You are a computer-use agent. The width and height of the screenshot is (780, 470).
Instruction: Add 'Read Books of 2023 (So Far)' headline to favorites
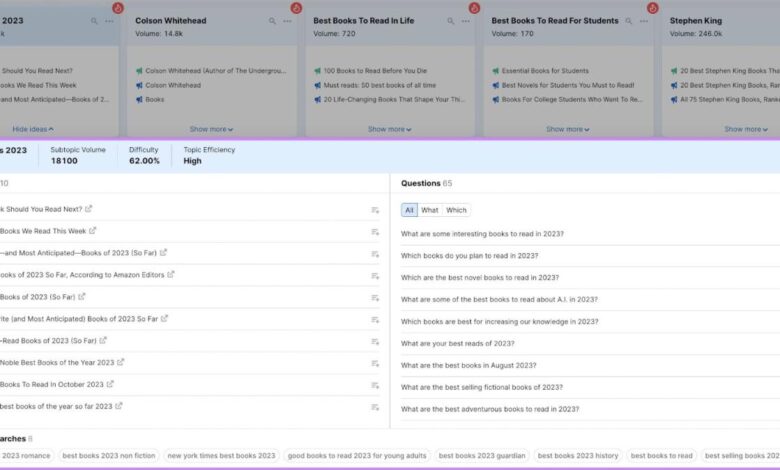pos(375,342)
